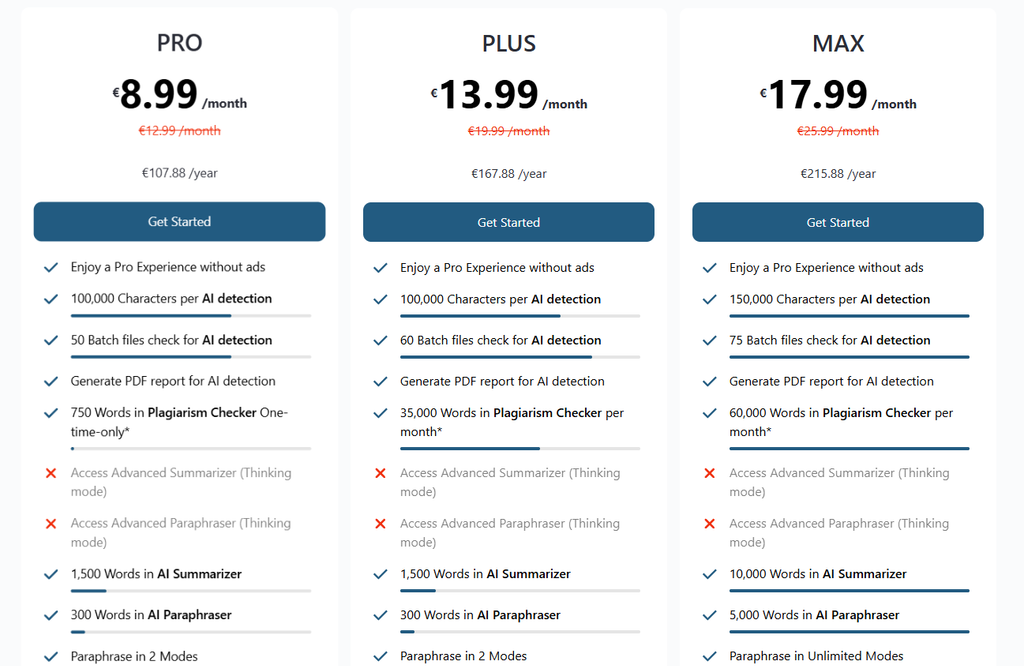The height and width of the screenshot is (666, 1024).
Task: Click MAX's '5,000 Words in AI Paraphraser'
Action: tap(814, 615)
